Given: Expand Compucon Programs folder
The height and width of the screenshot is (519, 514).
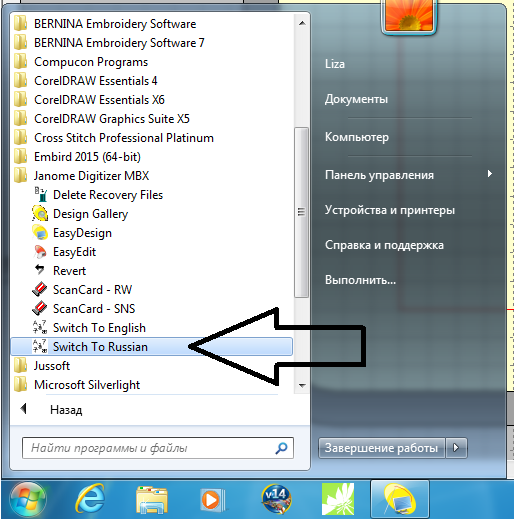Looking at the screenshot, I should coord(81,62).
